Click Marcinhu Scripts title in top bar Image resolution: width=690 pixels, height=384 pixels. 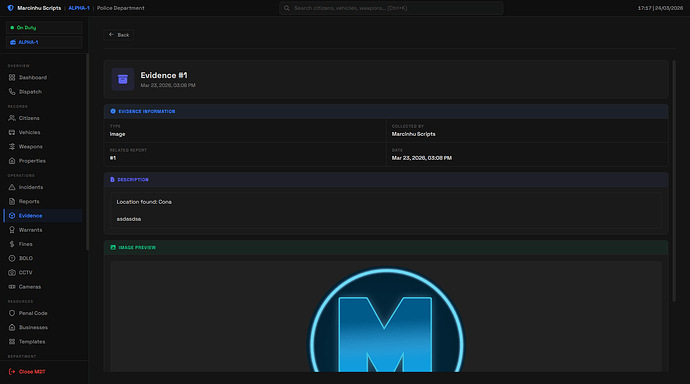click(39, 8)
